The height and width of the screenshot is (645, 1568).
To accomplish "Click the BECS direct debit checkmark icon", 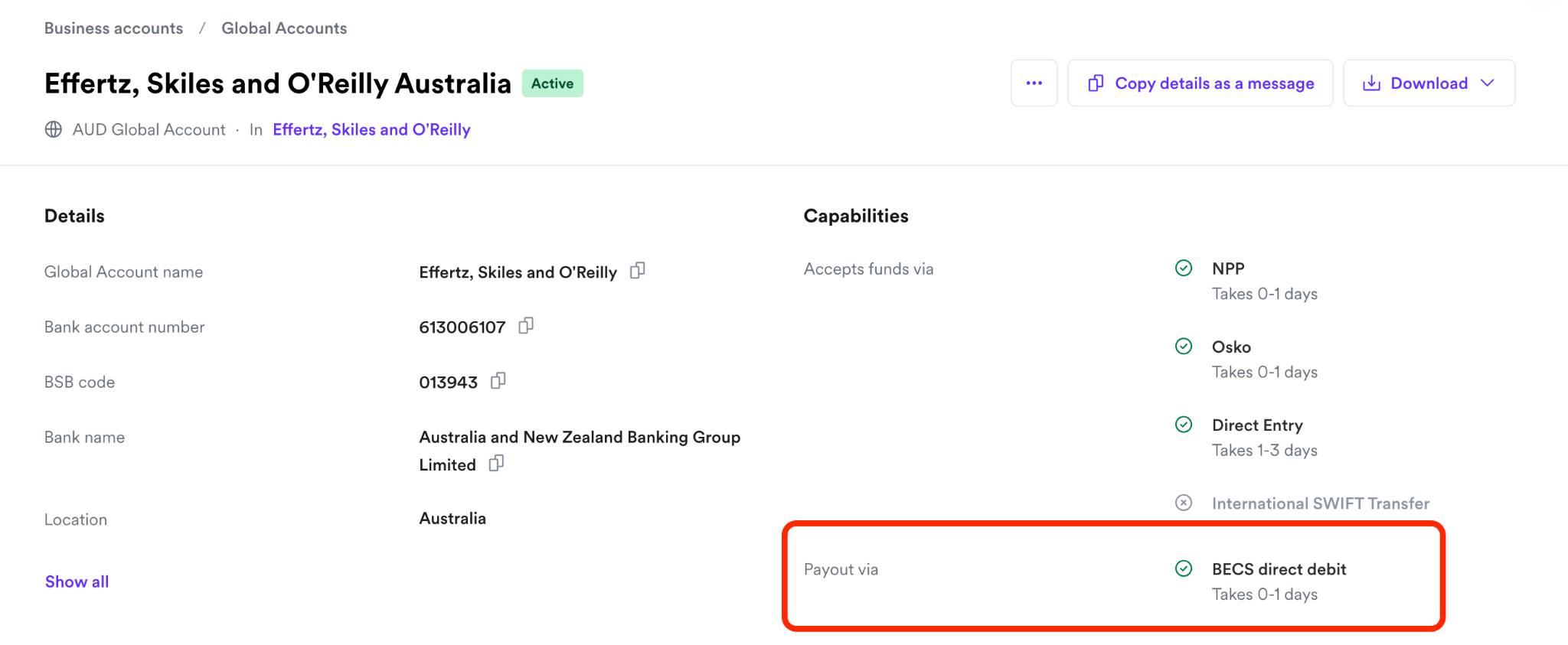I will point(1184,568).
